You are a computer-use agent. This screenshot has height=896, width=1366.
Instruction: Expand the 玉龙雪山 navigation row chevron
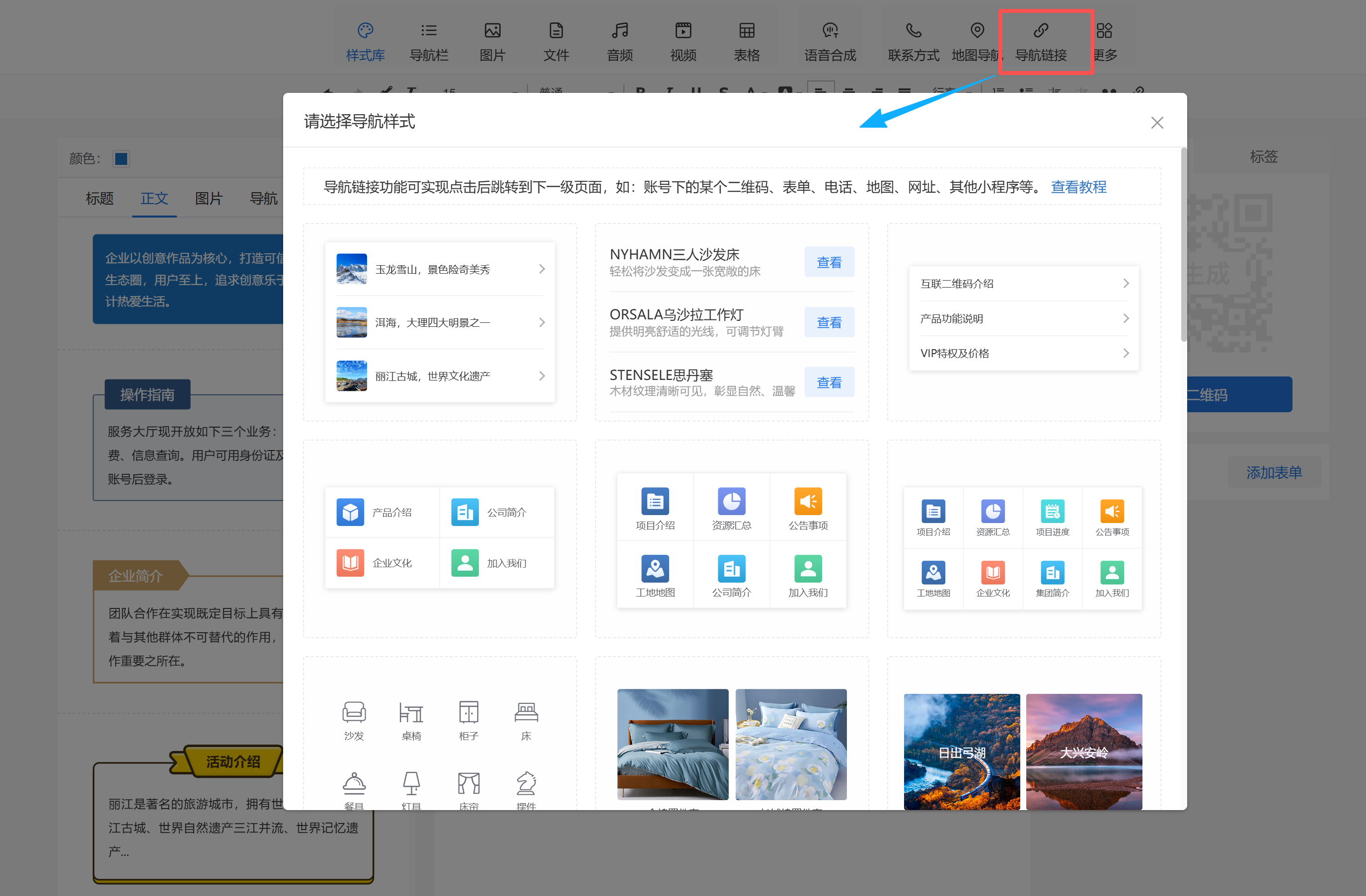(x=541, y=269)
